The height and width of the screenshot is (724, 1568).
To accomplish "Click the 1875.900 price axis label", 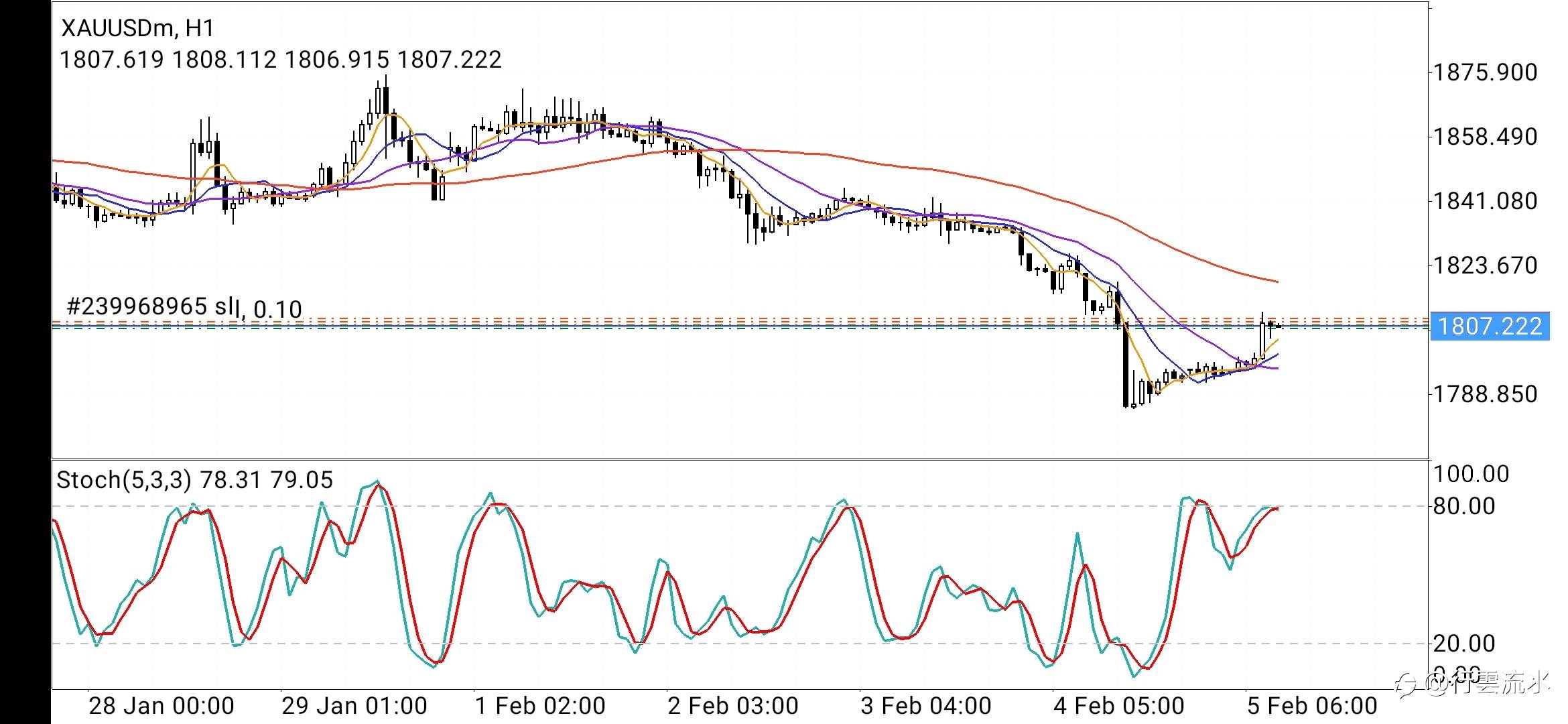I will tap(1484, 72).
